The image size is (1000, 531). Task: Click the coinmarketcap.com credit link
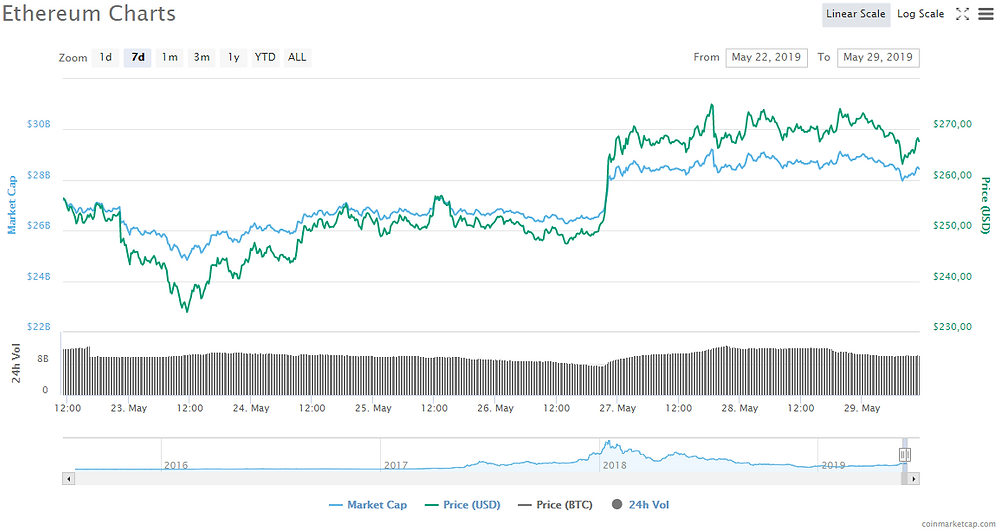959,524
